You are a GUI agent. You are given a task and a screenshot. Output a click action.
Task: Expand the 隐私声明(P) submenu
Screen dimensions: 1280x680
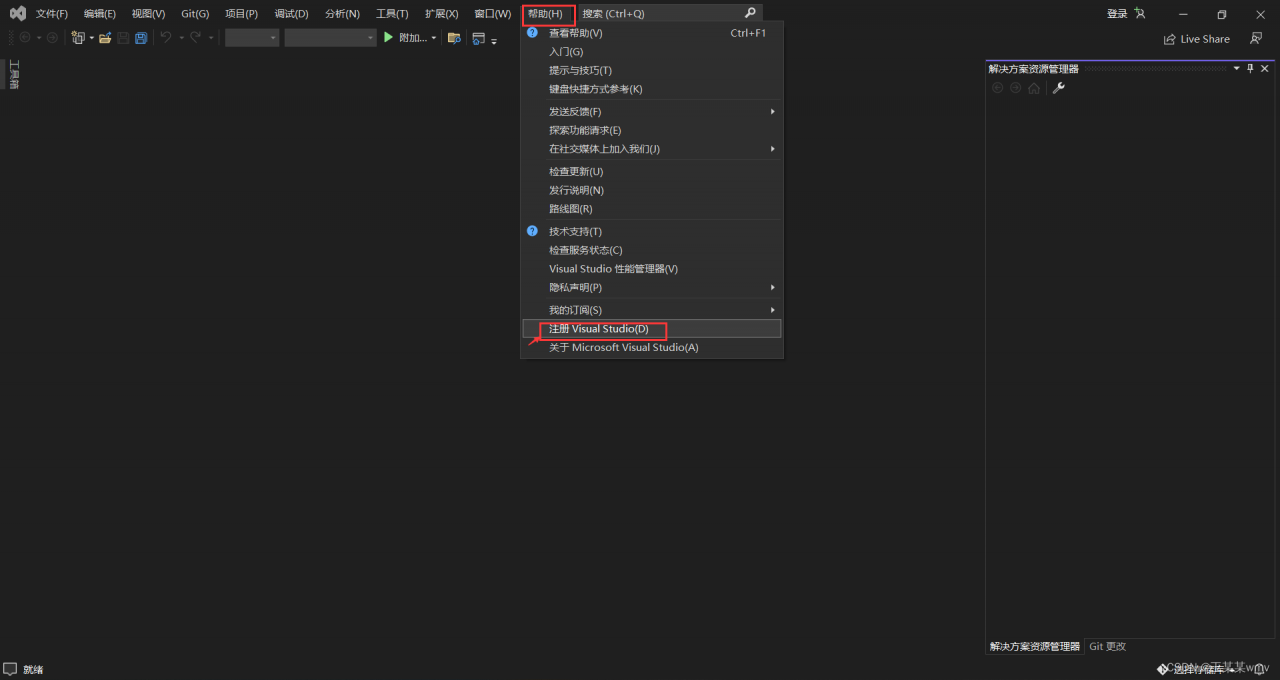click(773, 287)
